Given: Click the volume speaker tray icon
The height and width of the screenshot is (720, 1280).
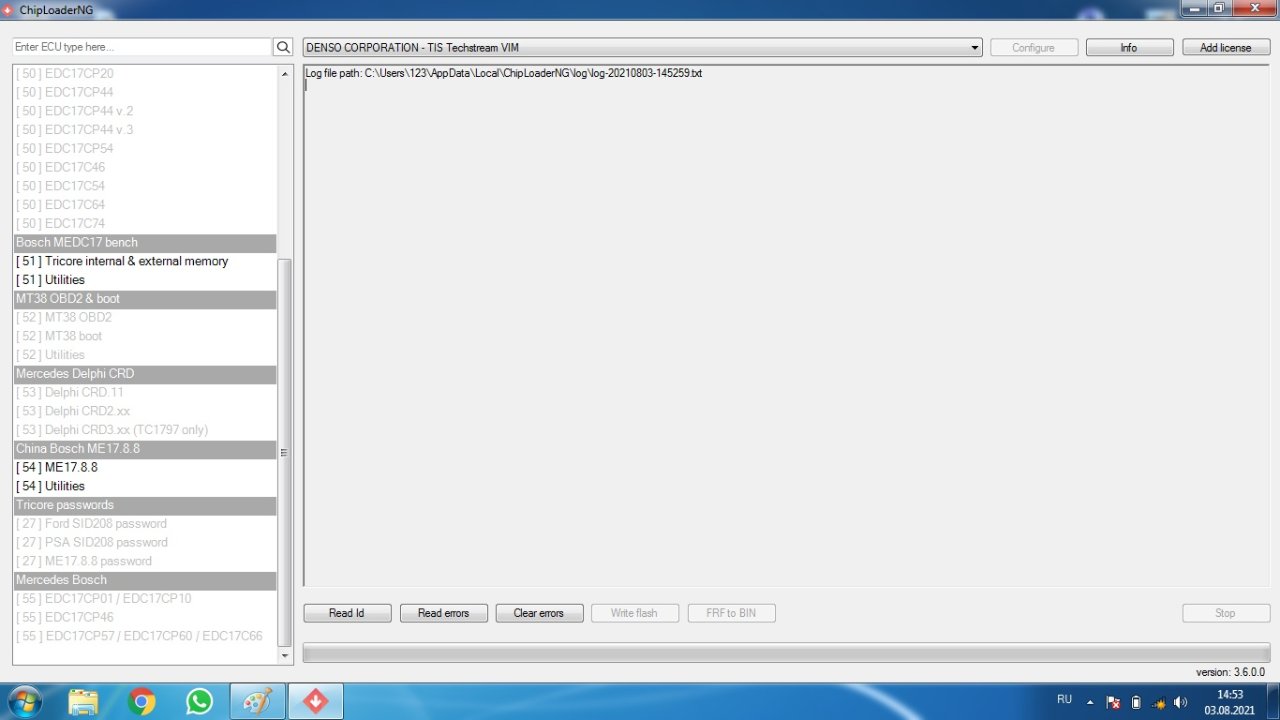Looking at the screenshot, I should [x=1181, y=702].
